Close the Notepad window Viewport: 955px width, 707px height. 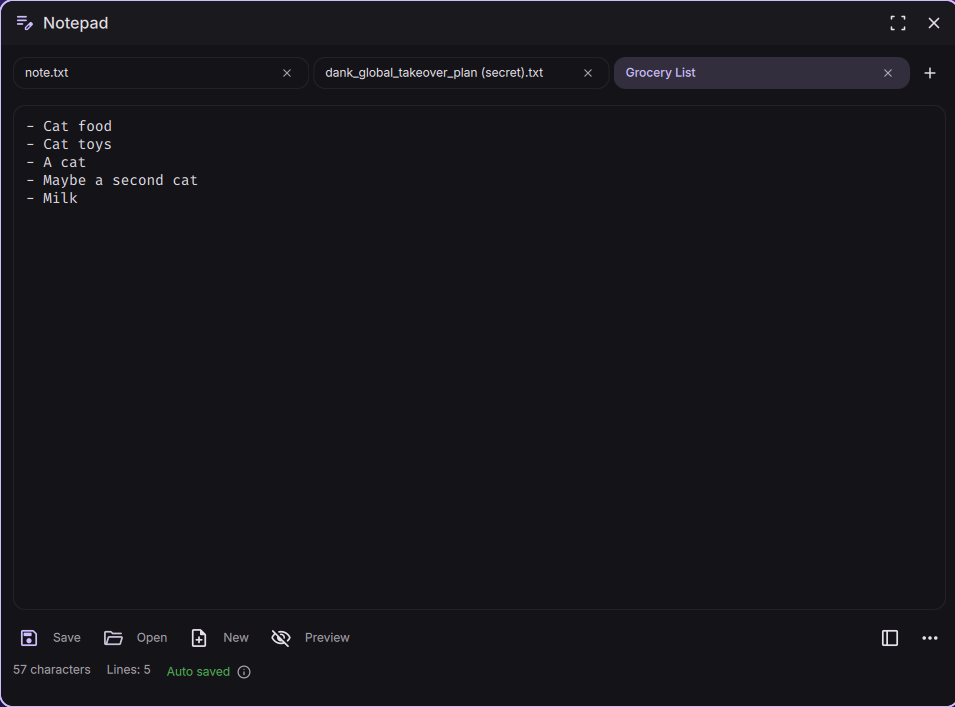(934, 23)
